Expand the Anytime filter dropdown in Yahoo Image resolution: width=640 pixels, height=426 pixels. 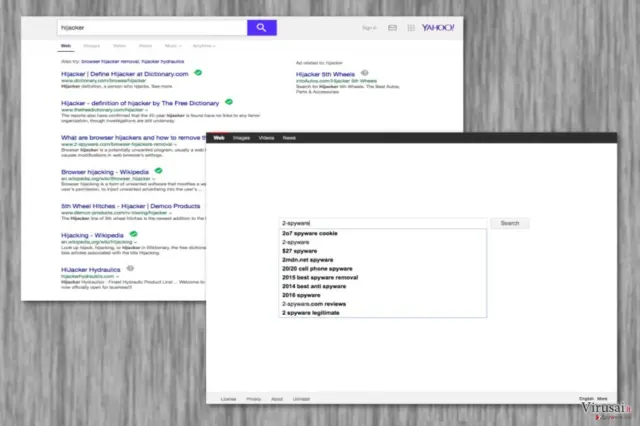click(204, 46)
